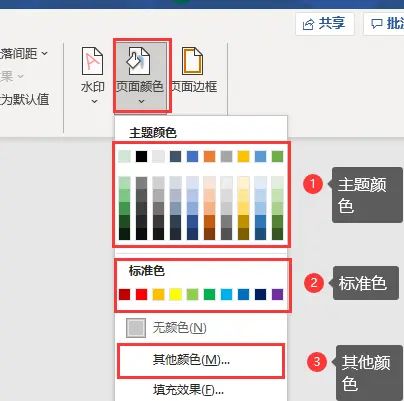
Task: Pick the black theme color swatch
Action: 141,156
